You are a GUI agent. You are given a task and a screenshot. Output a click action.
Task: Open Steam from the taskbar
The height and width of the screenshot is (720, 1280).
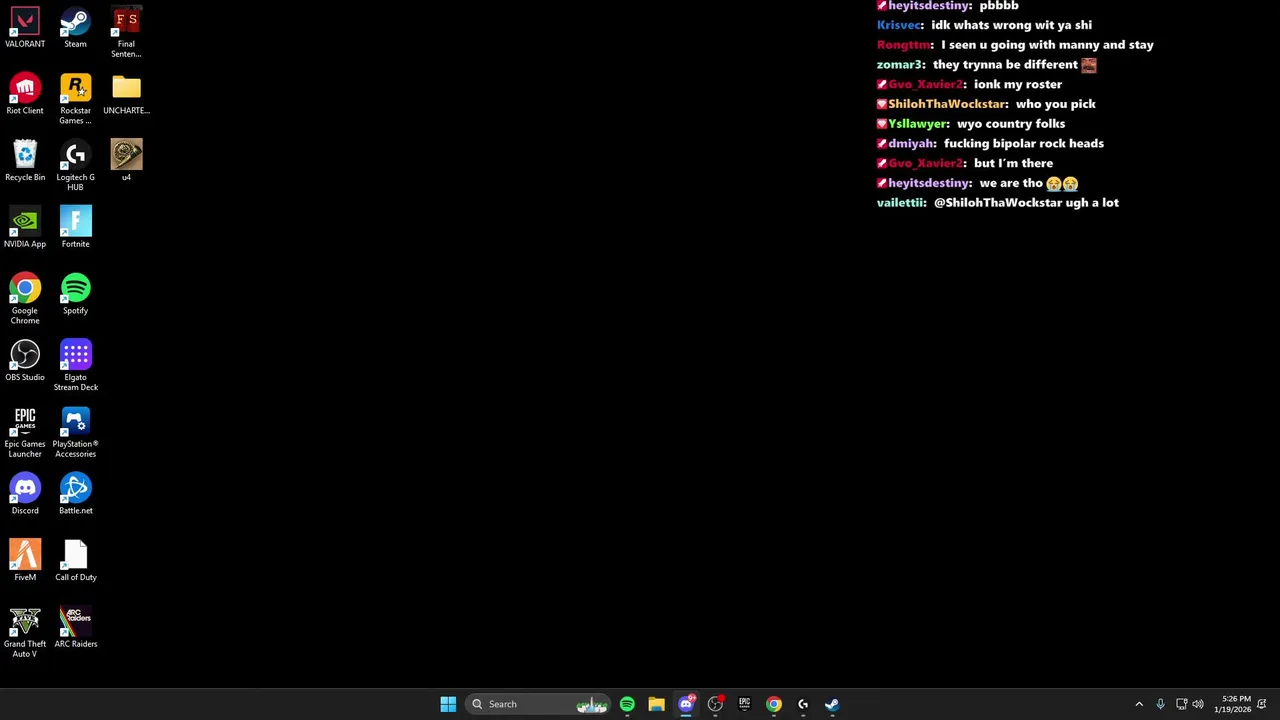point(832,704)
